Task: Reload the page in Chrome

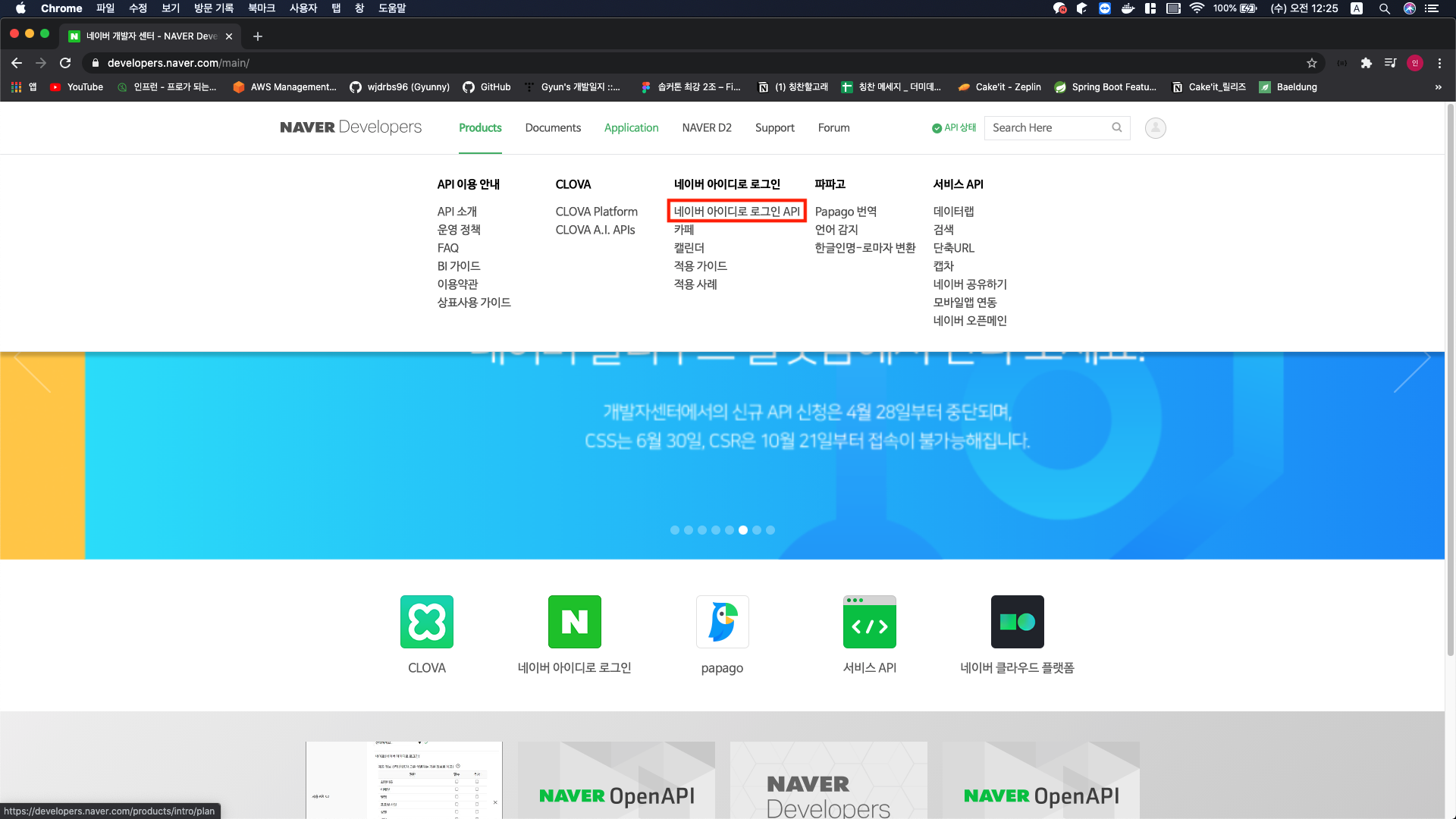Action: tap(65, 63)
